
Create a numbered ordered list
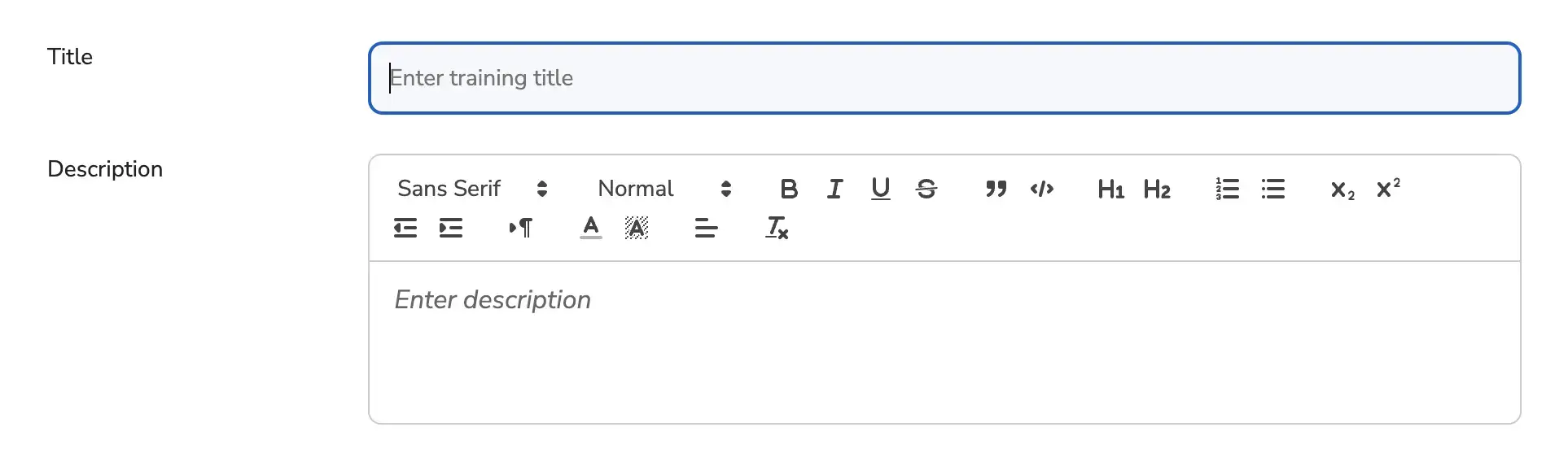click(x=1227, y=189)
